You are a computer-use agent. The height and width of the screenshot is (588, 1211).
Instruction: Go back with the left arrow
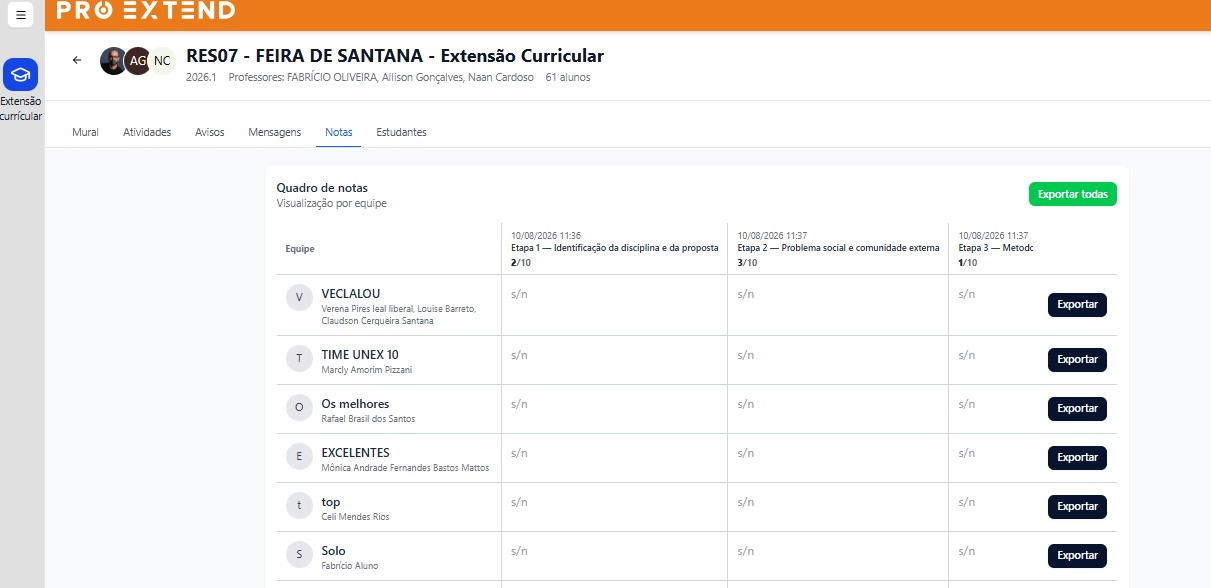pyautogui.click(x=77, y=60)
